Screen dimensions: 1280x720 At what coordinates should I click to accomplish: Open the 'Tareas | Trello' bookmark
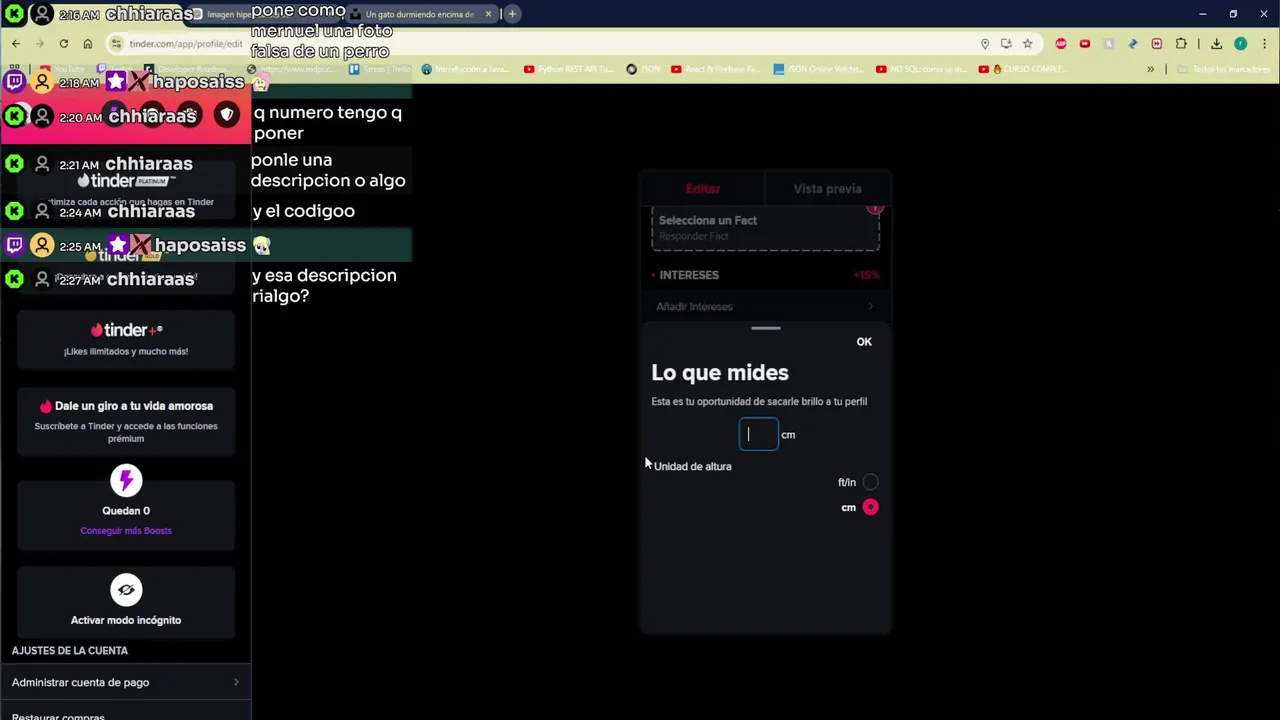point(382,69)
